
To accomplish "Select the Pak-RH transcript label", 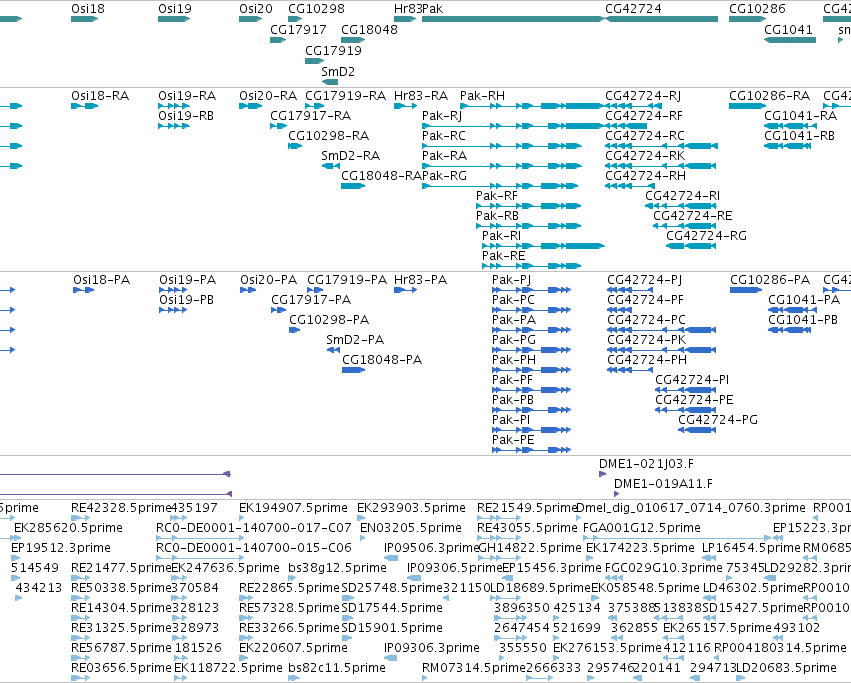I will pyautogui.click(x=482, y=96).
